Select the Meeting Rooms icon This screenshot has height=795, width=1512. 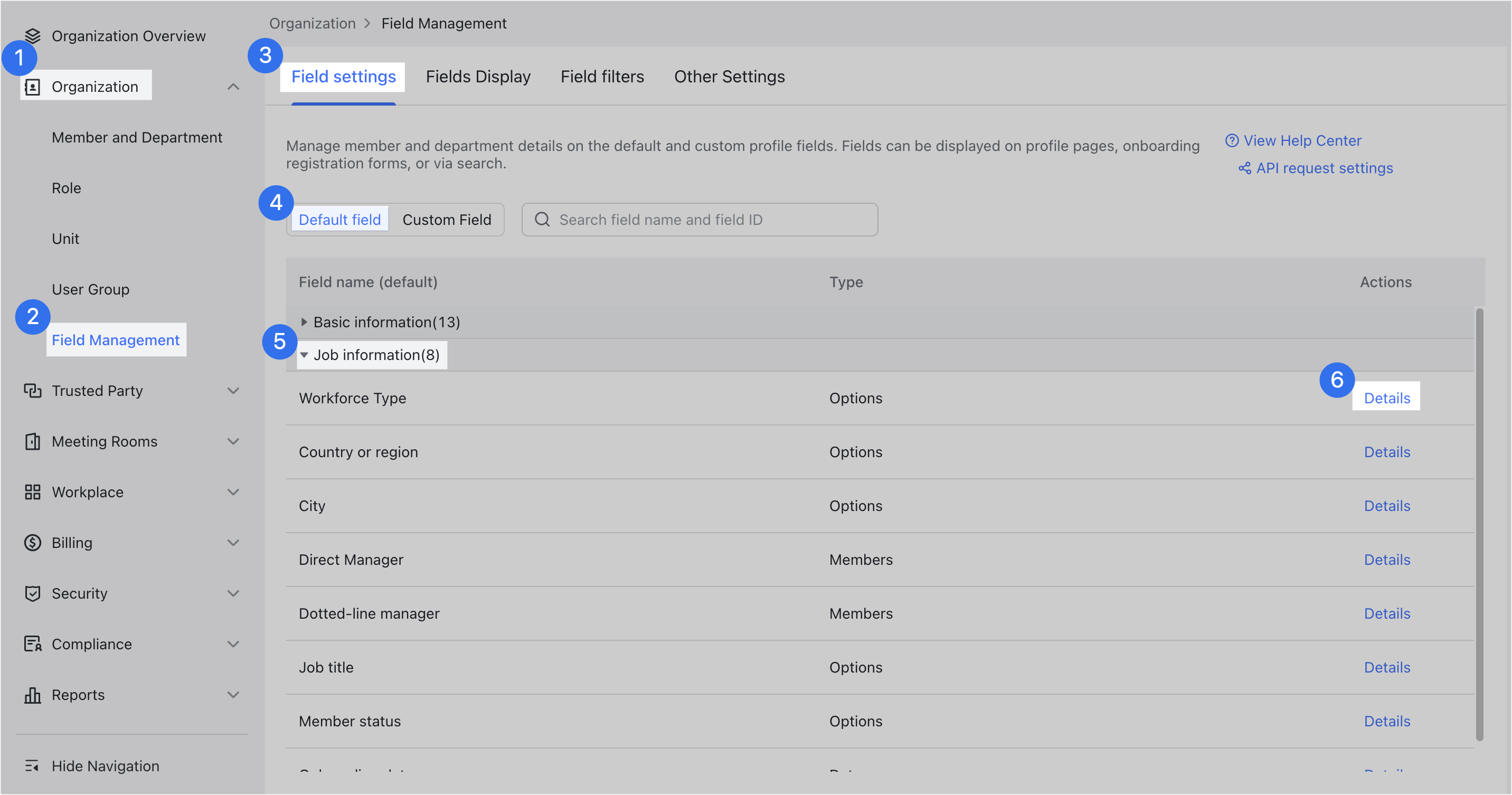coord(33,441)
